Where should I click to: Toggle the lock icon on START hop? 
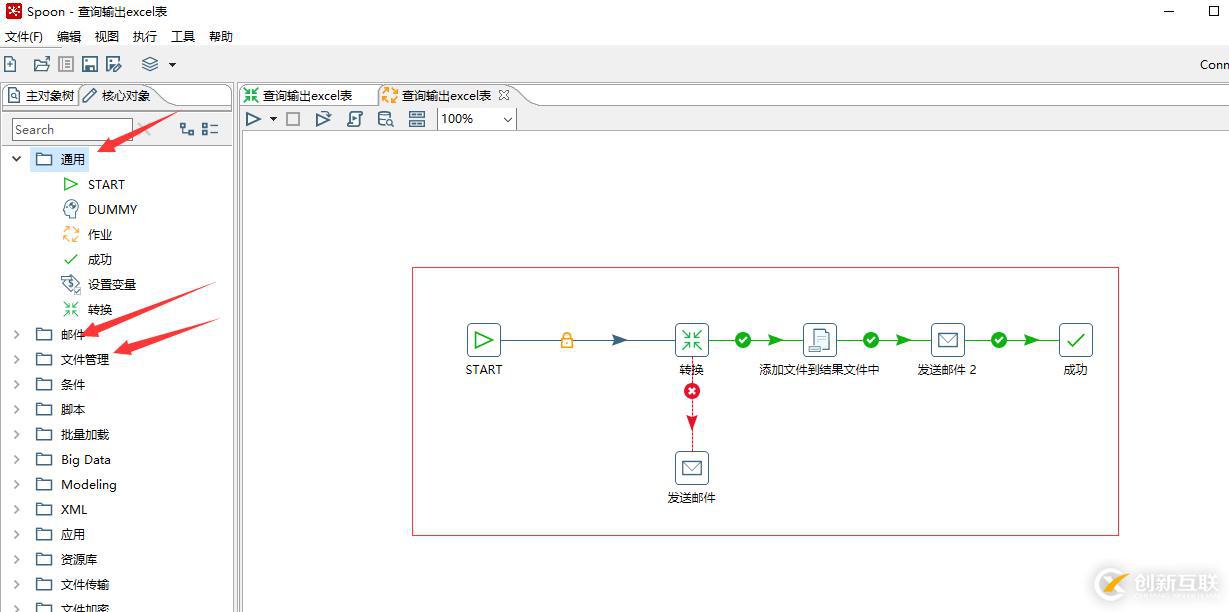point(567,340)
